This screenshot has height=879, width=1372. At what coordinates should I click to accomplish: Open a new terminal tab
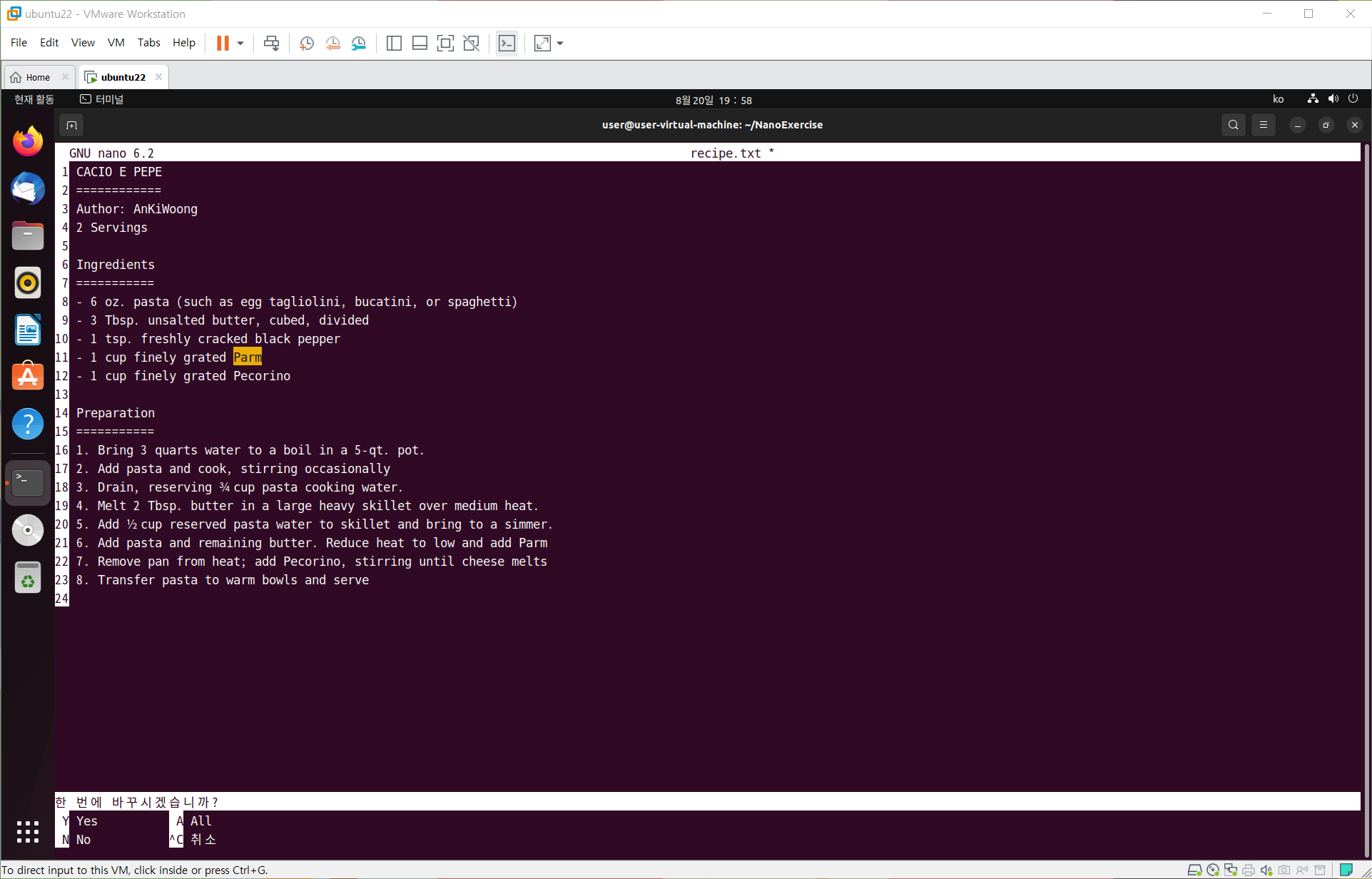71,126
